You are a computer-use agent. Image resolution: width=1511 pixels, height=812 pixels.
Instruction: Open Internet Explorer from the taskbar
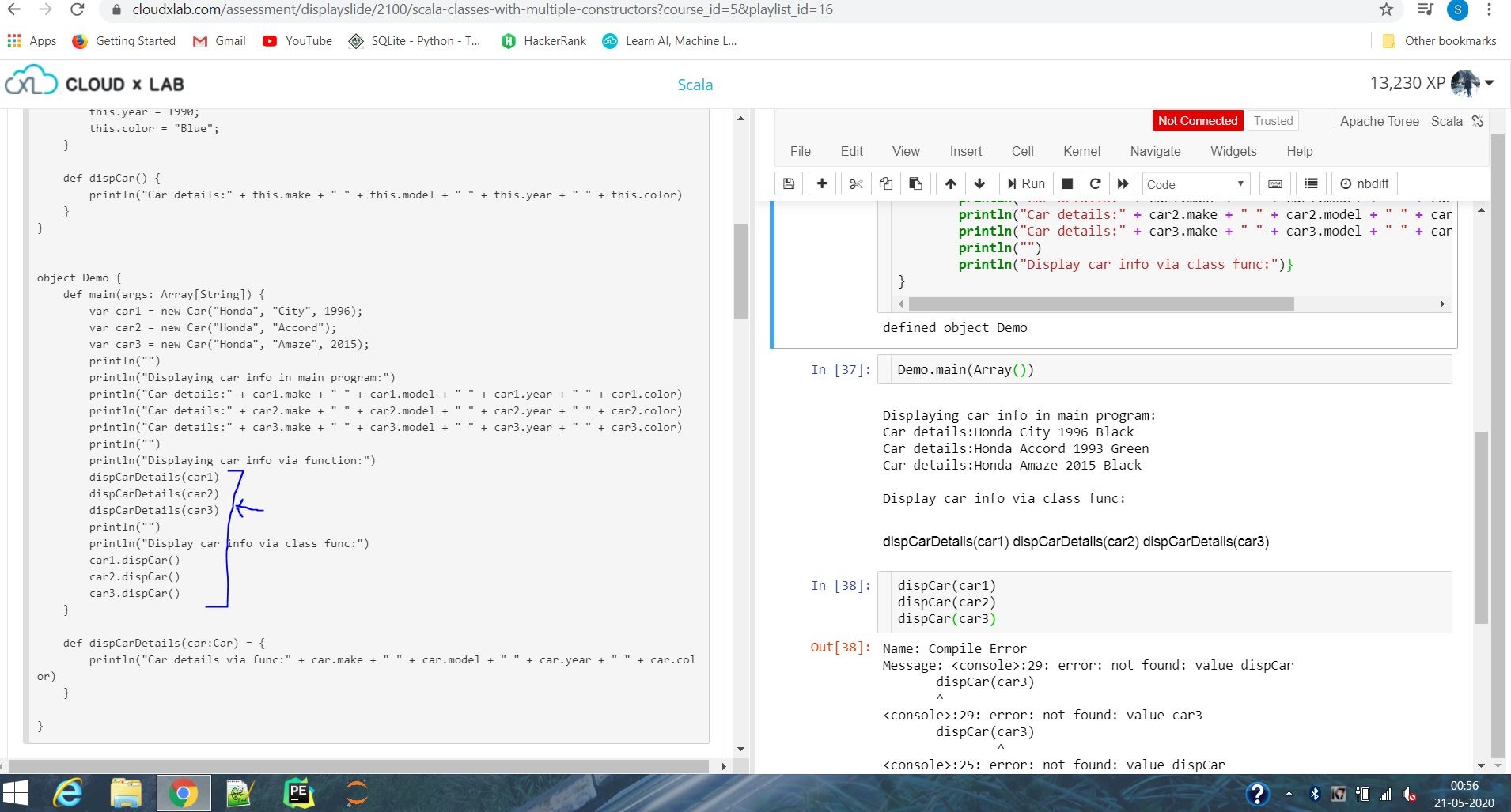pos(68,793)
